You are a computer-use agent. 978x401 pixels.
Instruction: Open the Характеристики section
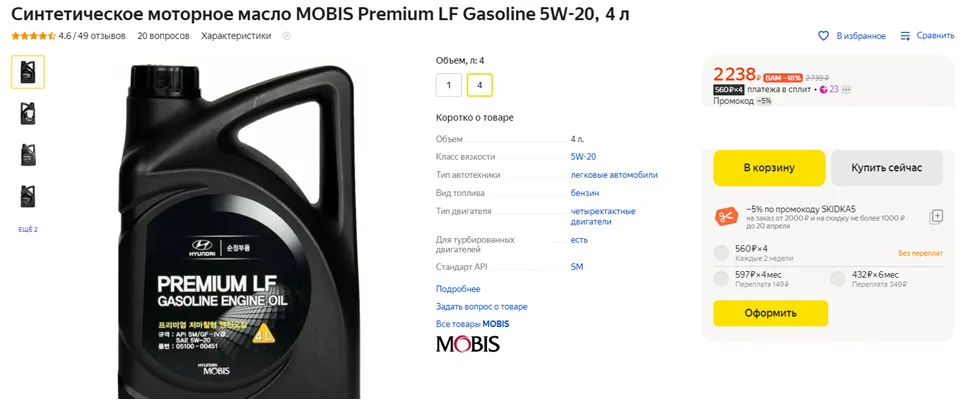click(x=236, y=36)
